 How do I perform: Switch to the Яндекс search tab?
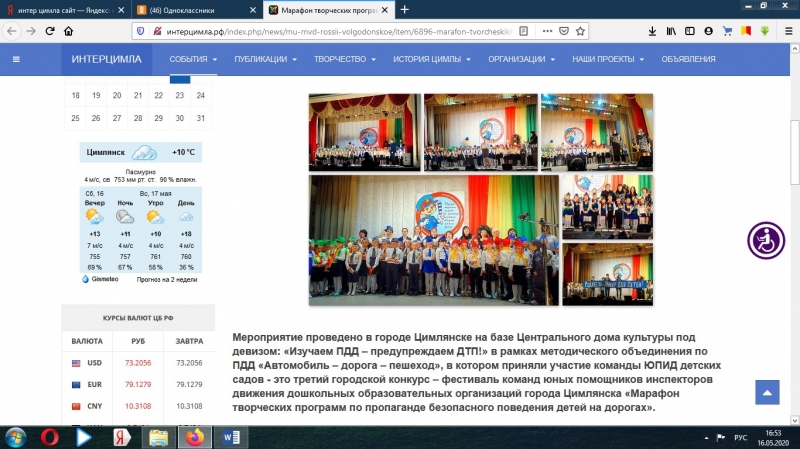[x=65, y=10]
